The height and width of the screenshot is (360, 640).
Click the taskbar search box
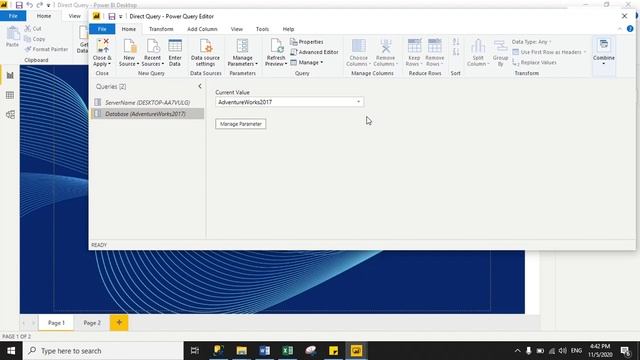(103, 351)
